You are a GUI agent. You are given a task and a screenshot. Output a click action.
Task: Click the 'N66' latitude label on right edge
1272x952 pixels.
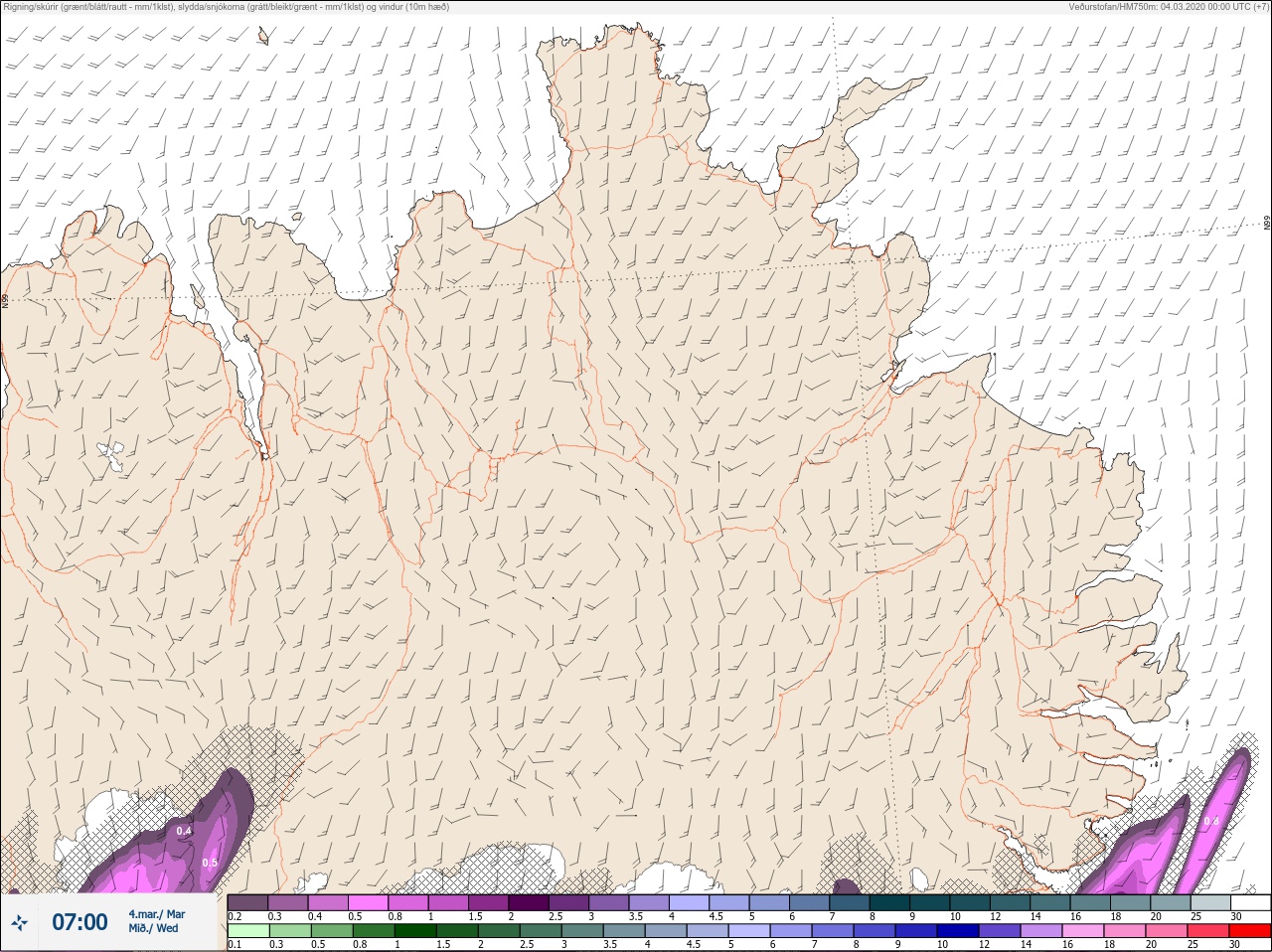1267,224
